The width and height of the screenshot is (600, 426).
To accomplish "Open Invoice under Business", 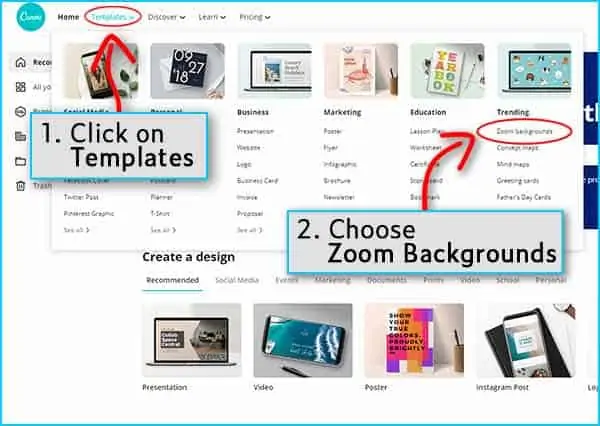I will pyautogui.click(x=247, y=197).
